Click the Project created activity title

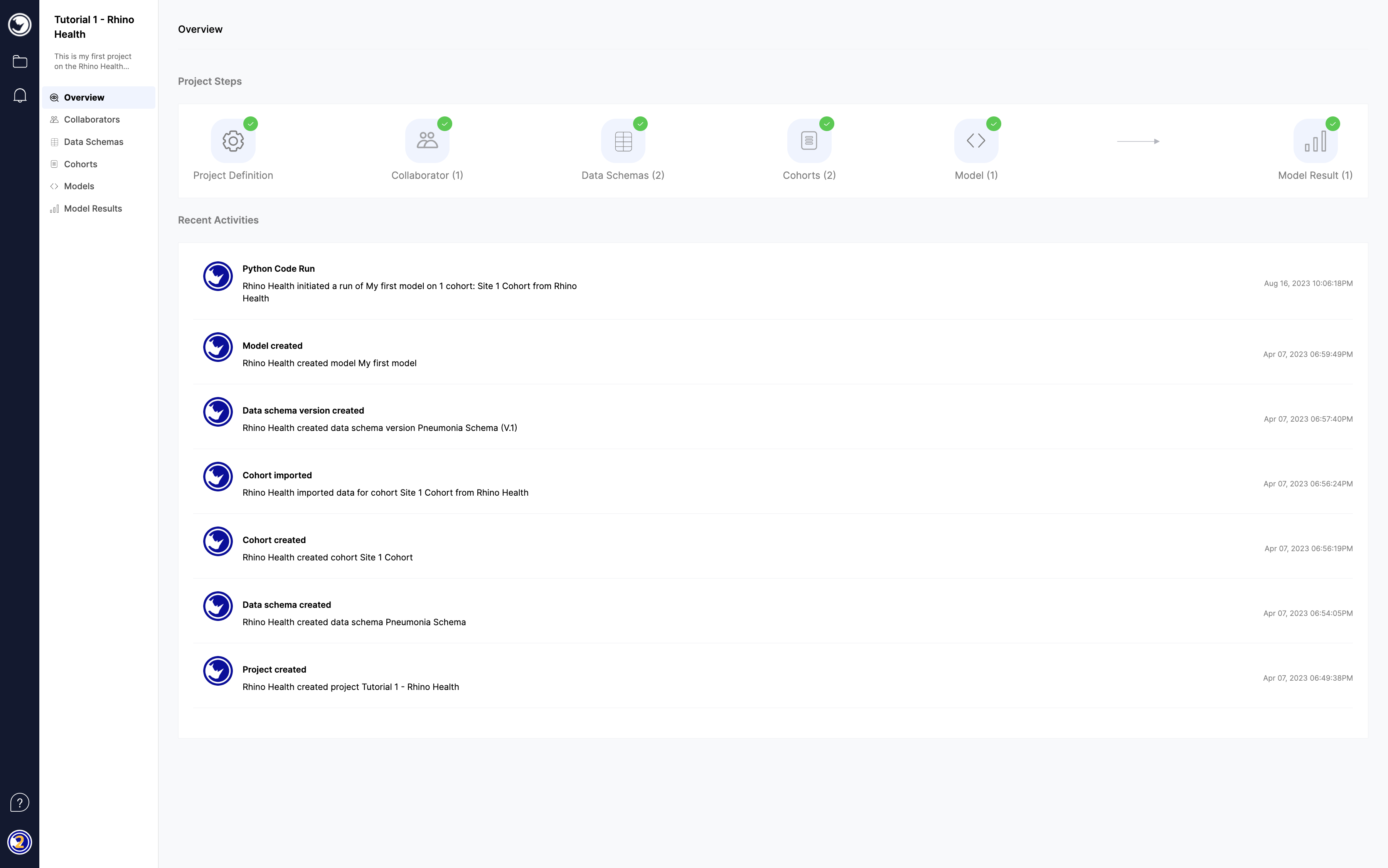coord(274,670)
